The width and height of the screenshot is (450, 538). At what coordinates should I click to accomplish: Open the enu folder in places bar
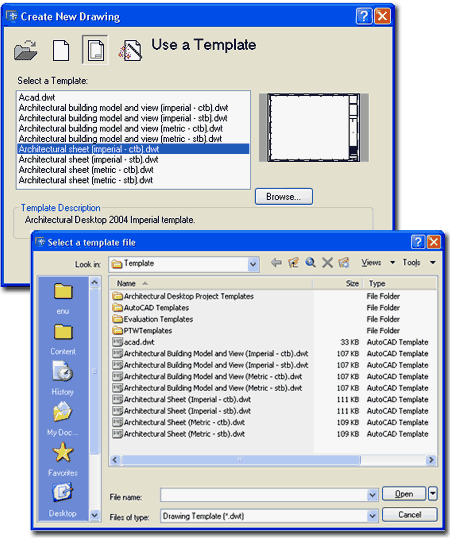point(63,299)
